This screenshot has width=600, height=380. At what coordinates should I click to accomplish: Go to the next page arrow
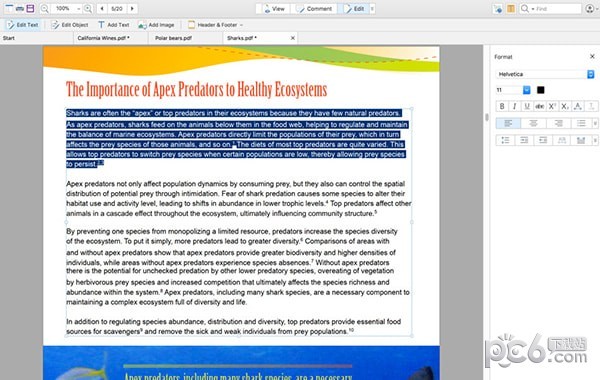(132, 8)
